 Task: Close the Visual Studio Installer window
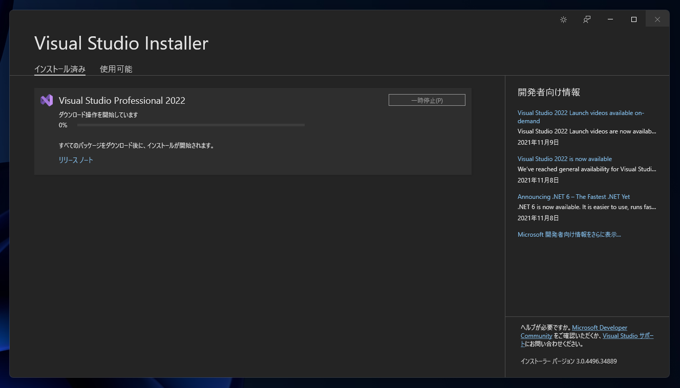[x=657, y=20]
